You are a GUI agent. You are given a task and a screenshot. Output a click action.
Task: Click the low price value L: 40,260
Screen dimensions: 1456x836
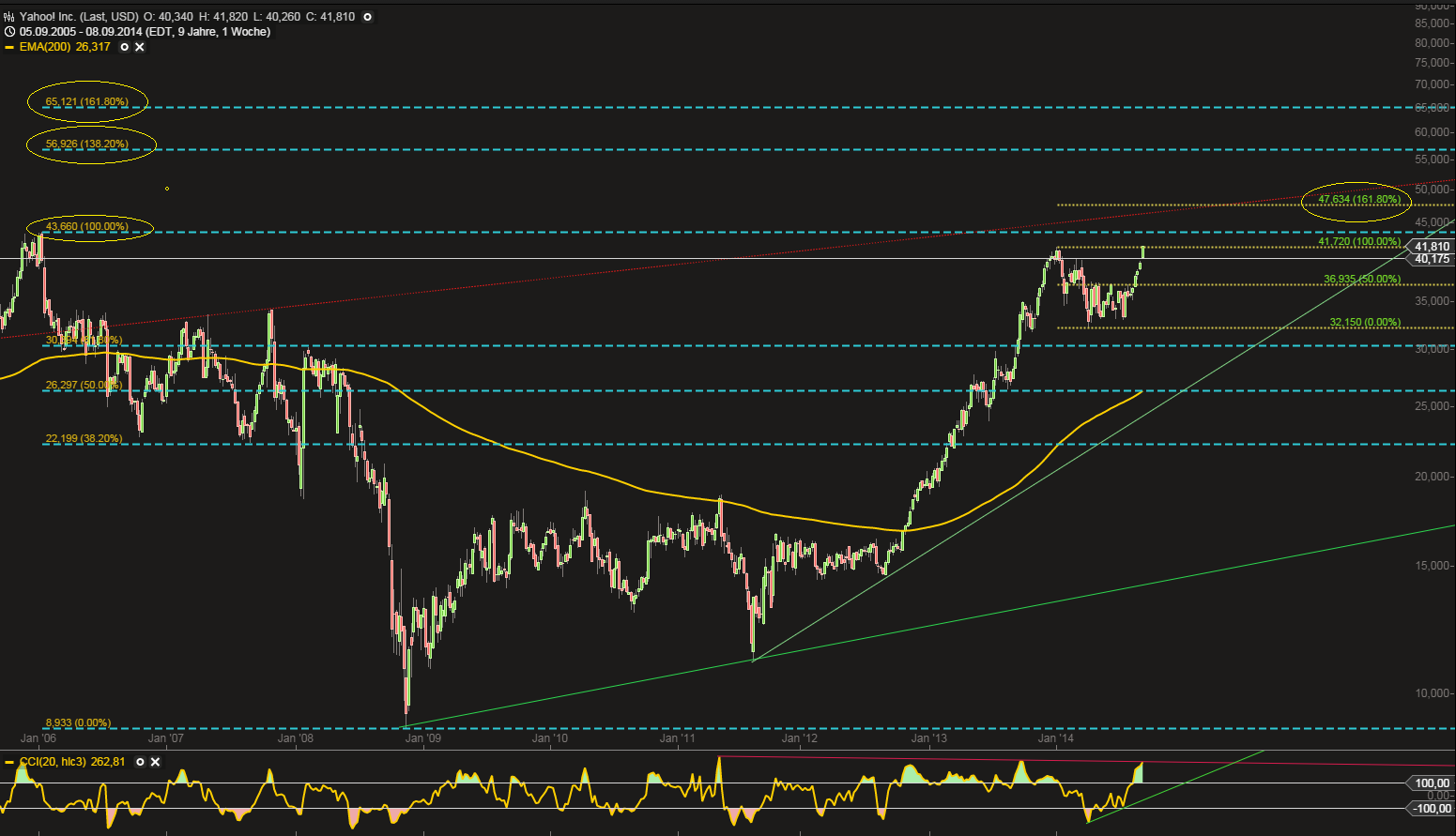click(278, 17)
